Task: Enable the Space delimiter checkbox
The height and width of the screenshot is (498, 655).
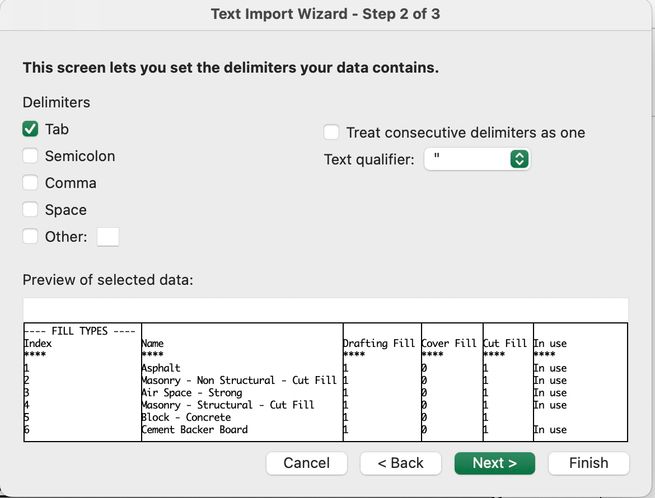Action: [30, 210]
